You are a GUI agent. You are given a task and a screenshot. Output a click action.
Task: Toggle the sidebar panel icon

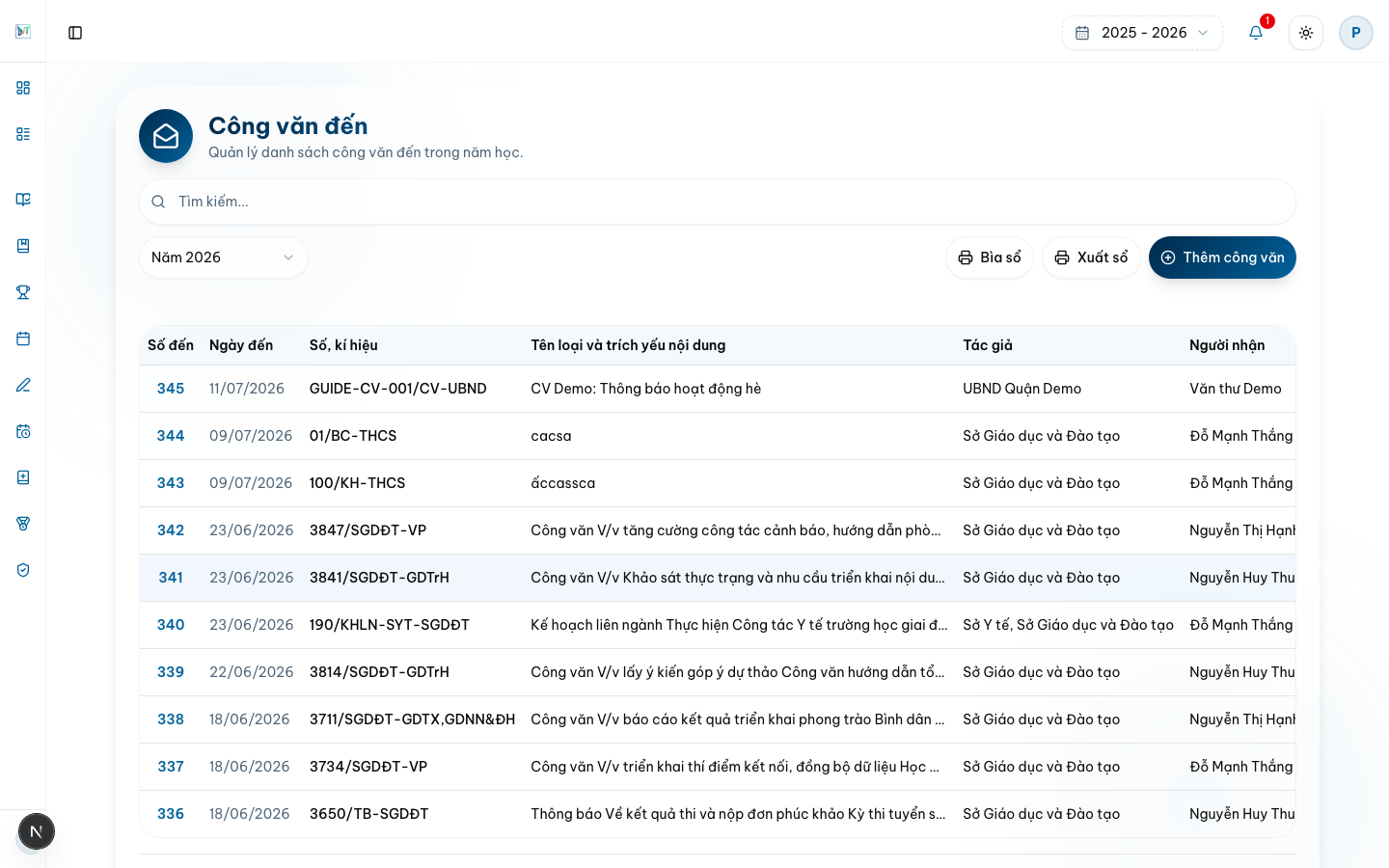coord(75,33)
